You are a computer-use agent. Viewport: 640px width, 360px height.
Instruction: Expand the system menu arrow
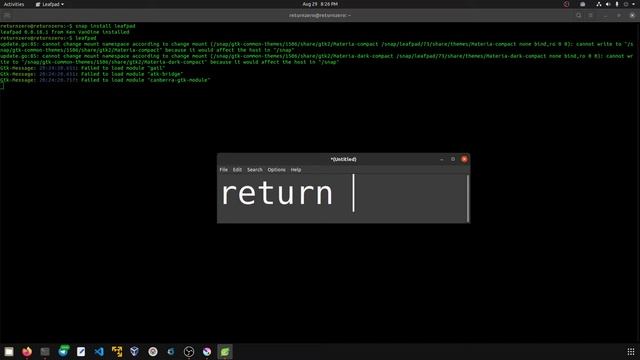pos(633,4)
